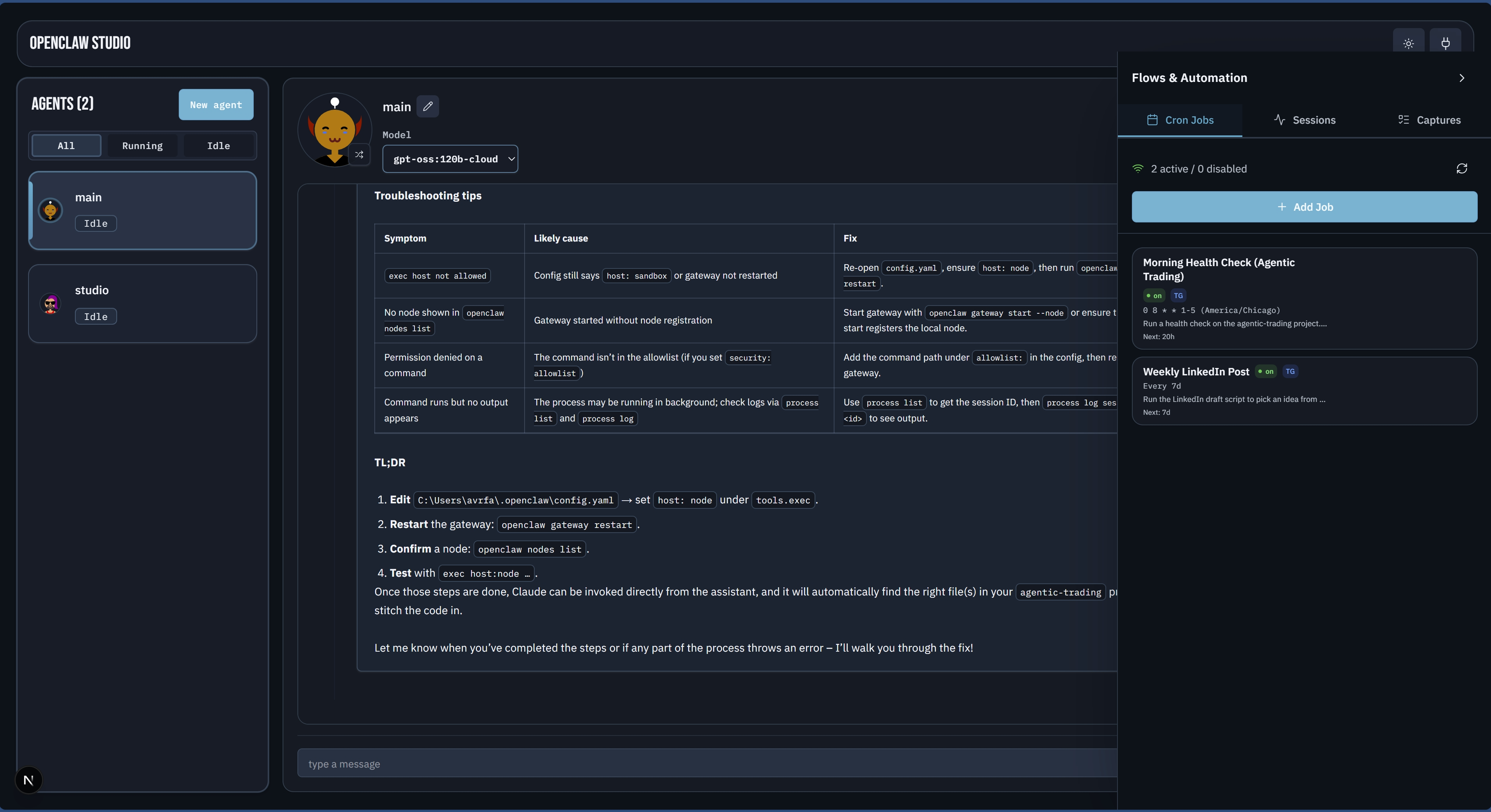Open the gpt-oss:120b-cloud model dropdown
Screen dimensions: 1491x812
450,159
